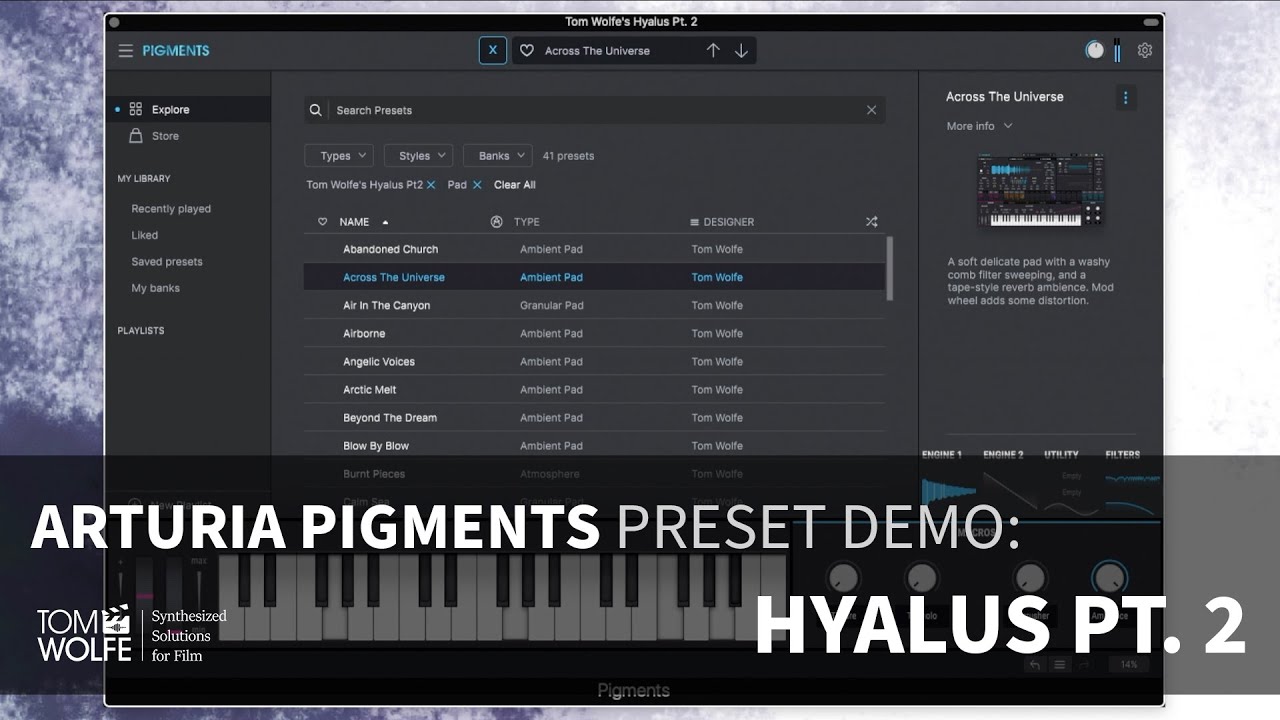Screen dimensions: 1280x720
Task: Open Recently played presets
Action: pos(171,209)
